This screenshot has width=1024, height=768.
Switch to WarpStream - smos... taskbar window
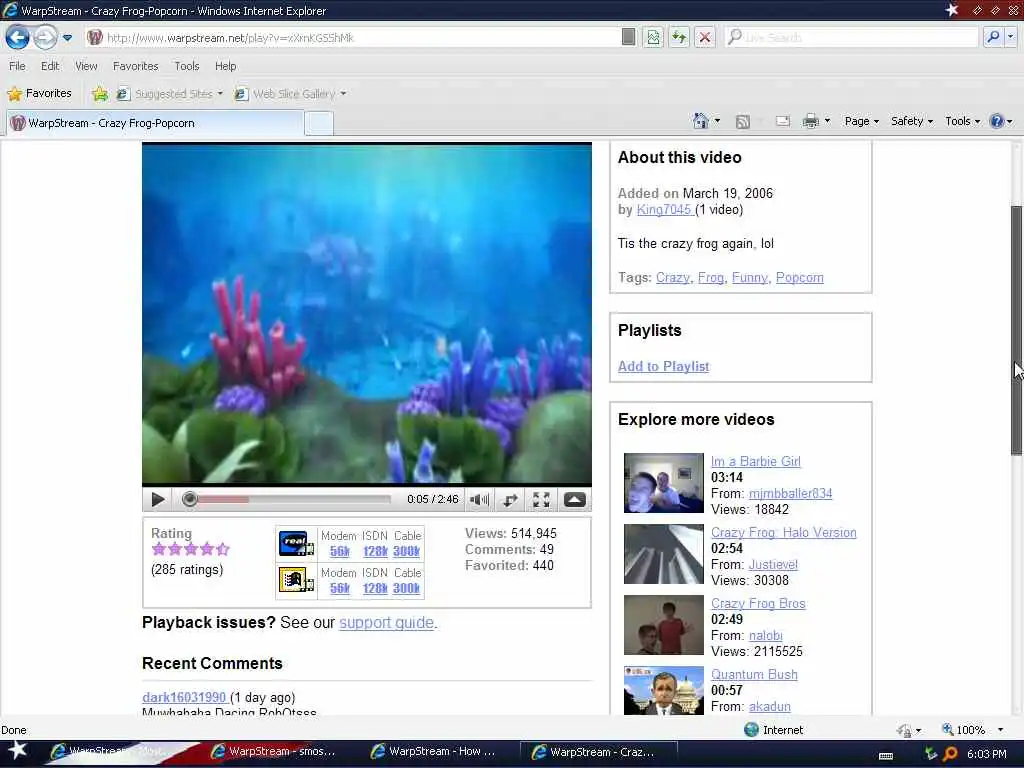[274, 752]
